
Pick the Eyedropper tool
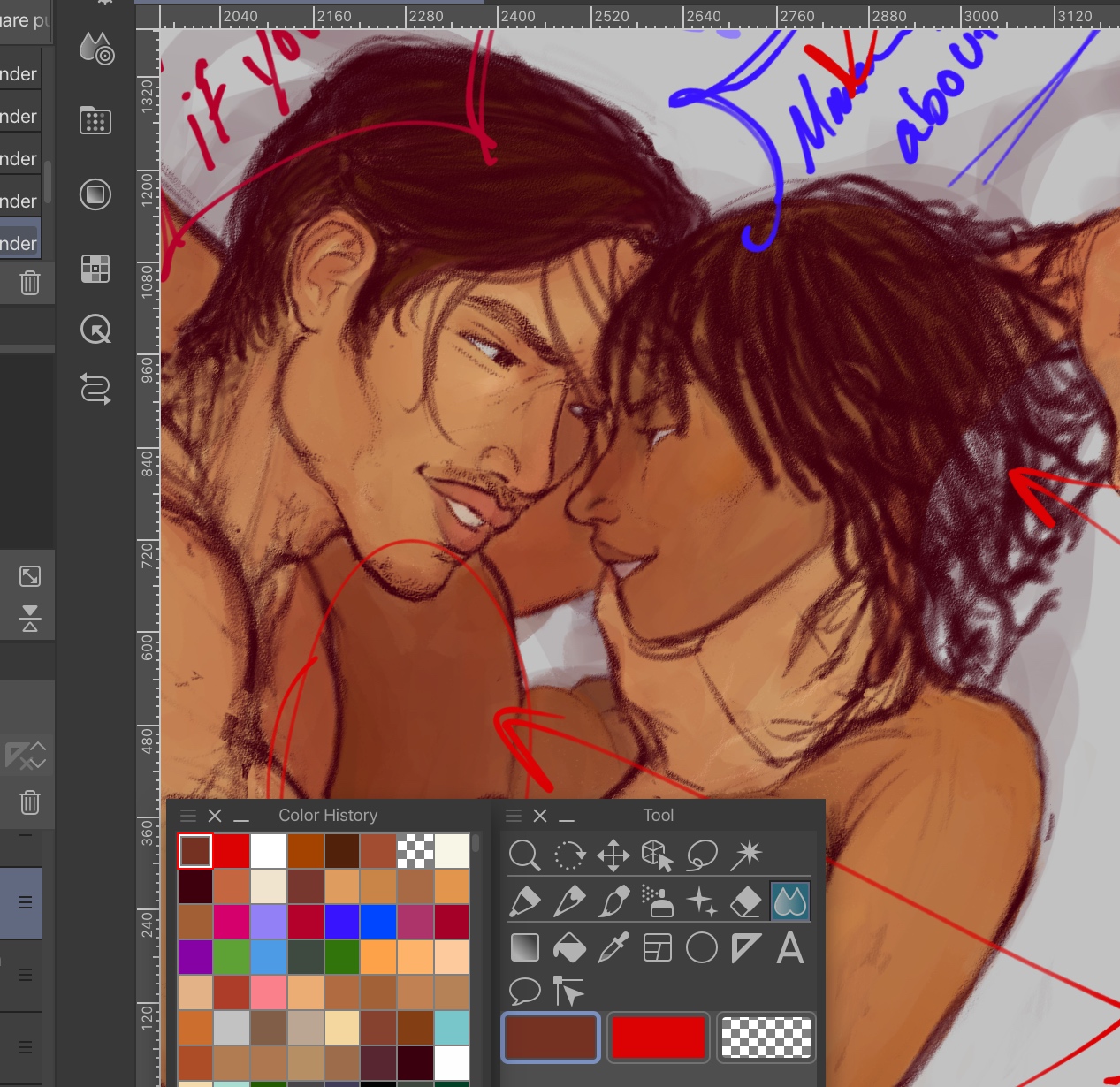613,948
